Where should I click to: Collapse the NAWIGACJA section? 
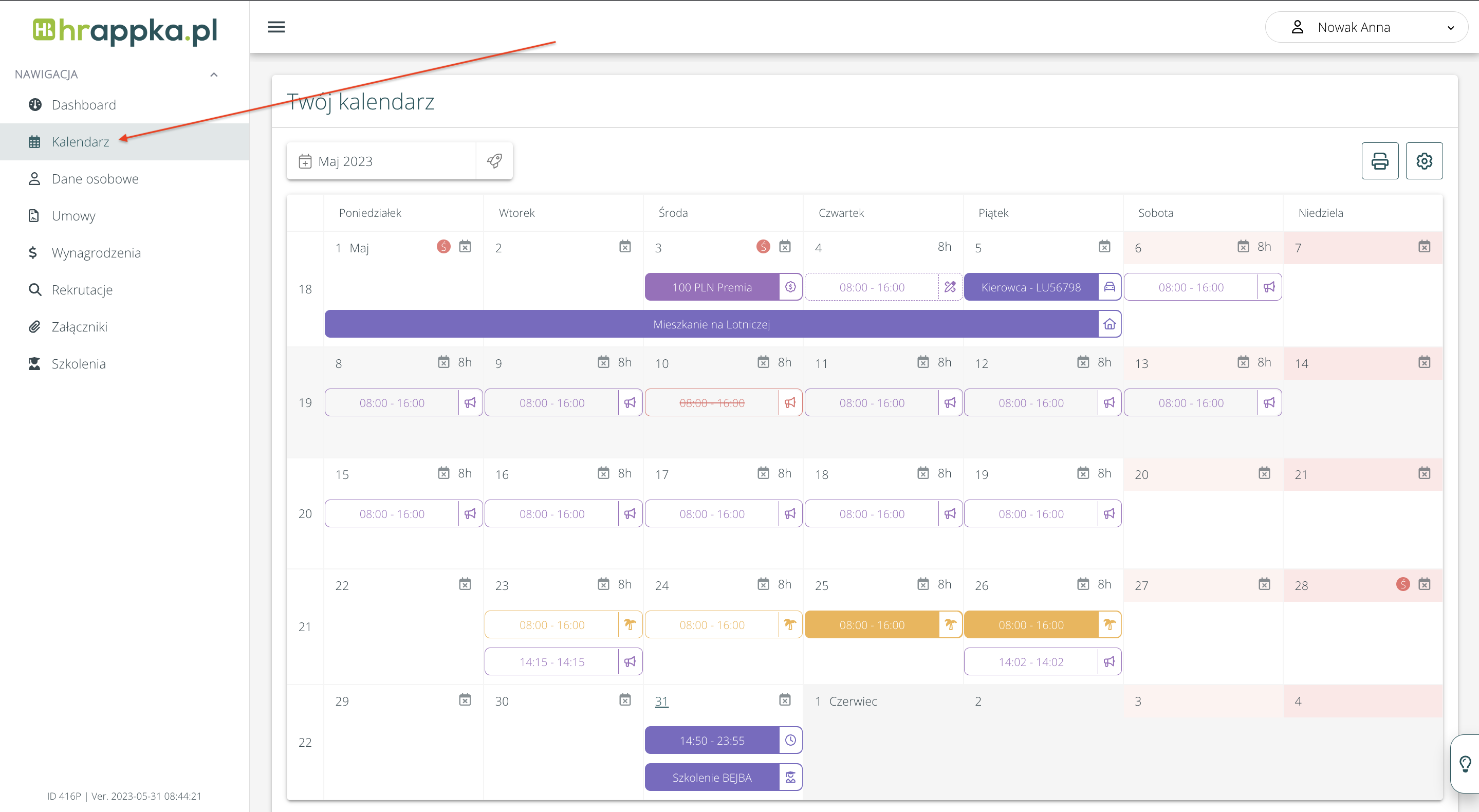coord(214,75)
